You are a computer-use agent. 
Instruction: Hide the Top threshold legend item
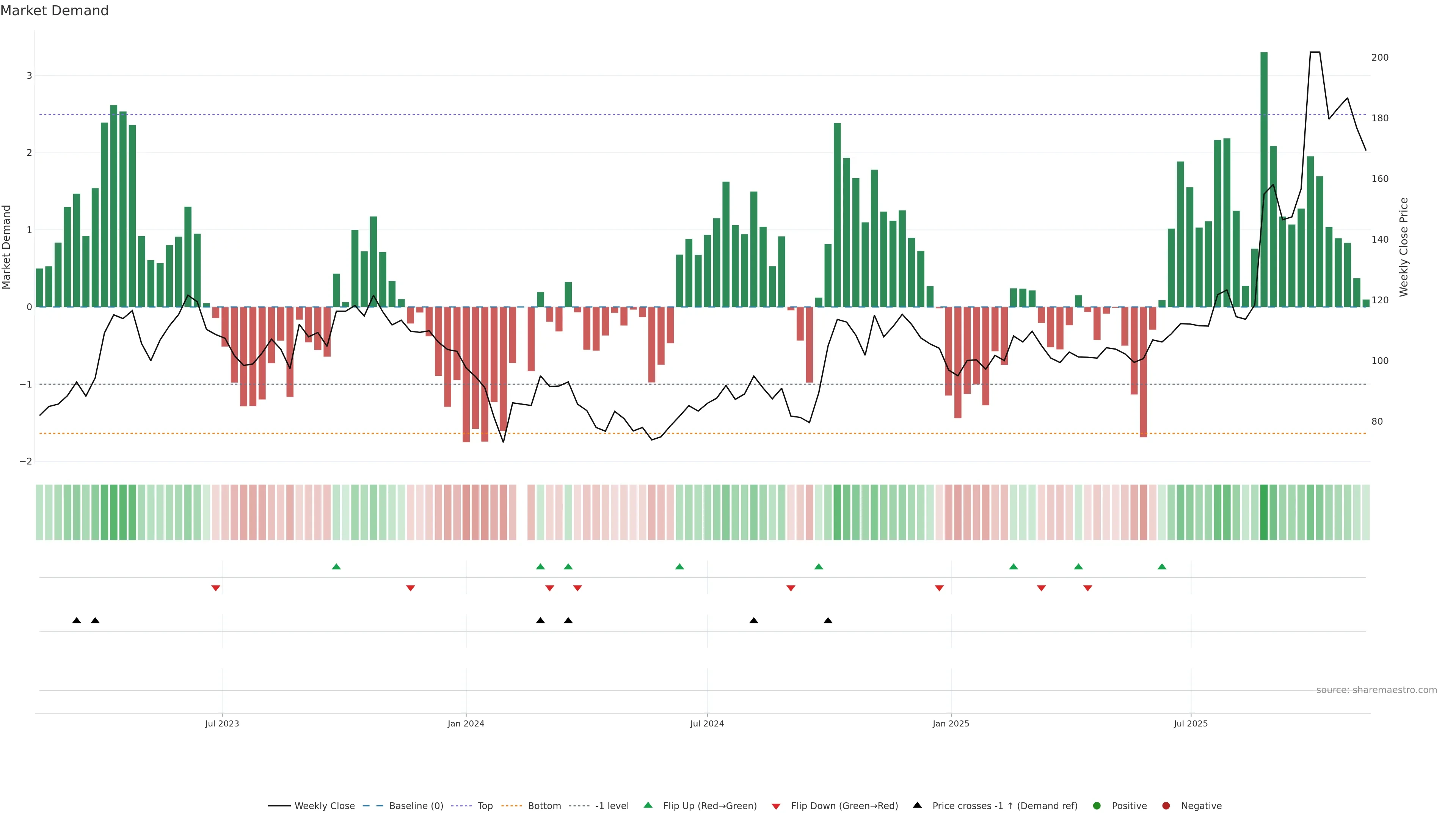click(x=485, y=806)
